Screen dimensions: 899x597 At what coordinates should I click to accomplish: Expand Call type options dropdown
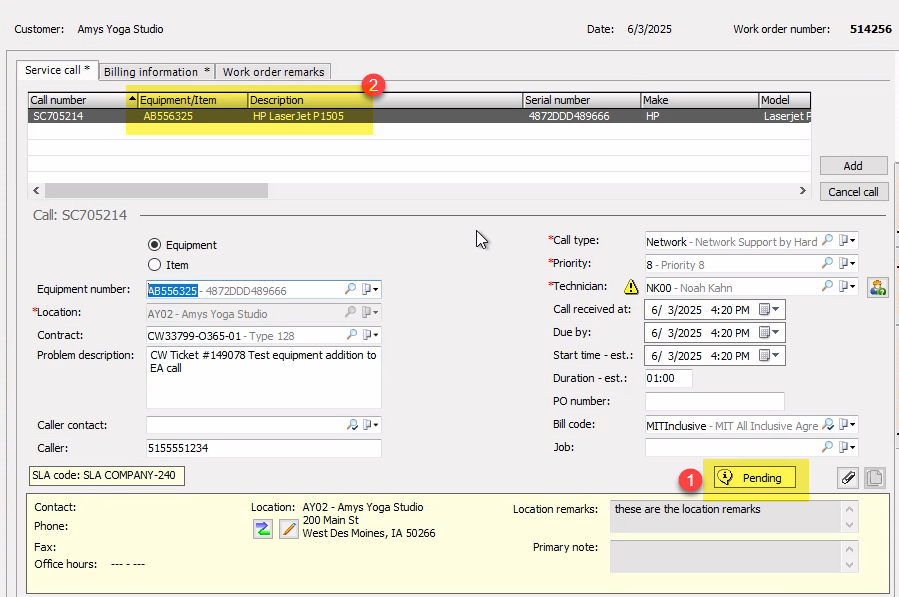coord(847,240)
